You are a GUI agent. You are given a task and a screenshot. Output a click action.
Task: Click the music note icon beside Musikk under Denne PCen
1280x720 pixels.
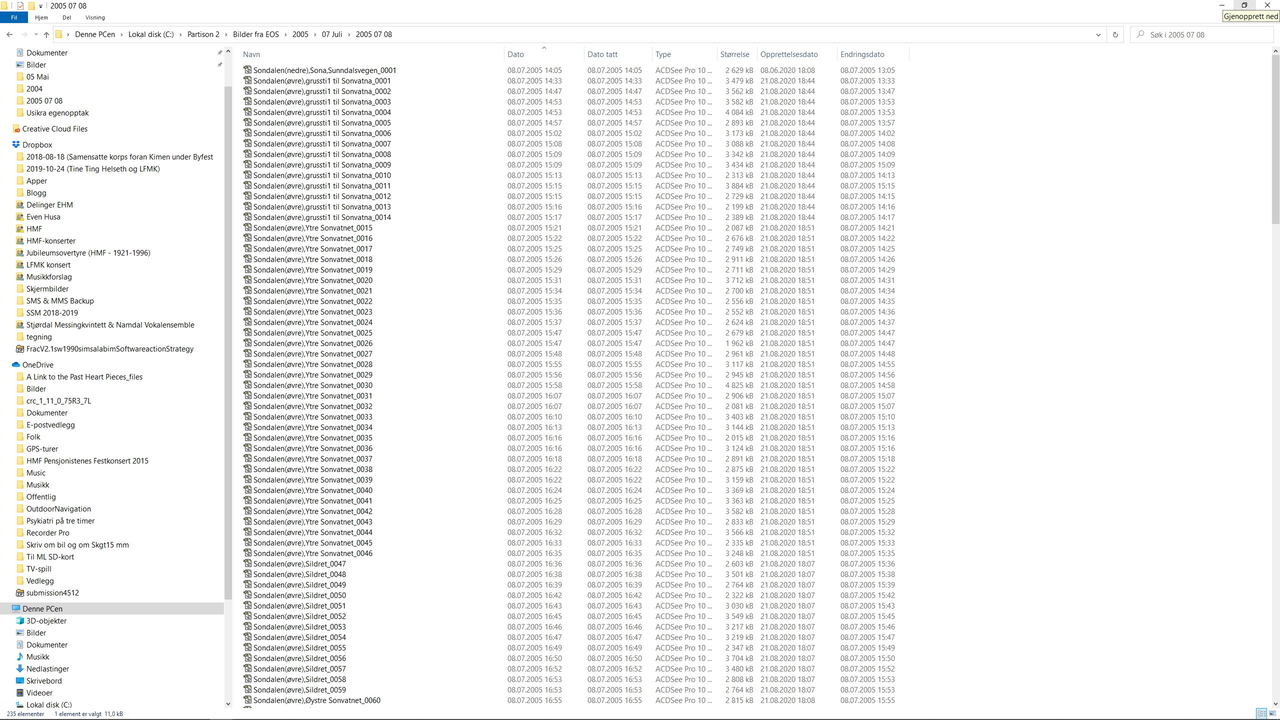[x=20, y=657]
